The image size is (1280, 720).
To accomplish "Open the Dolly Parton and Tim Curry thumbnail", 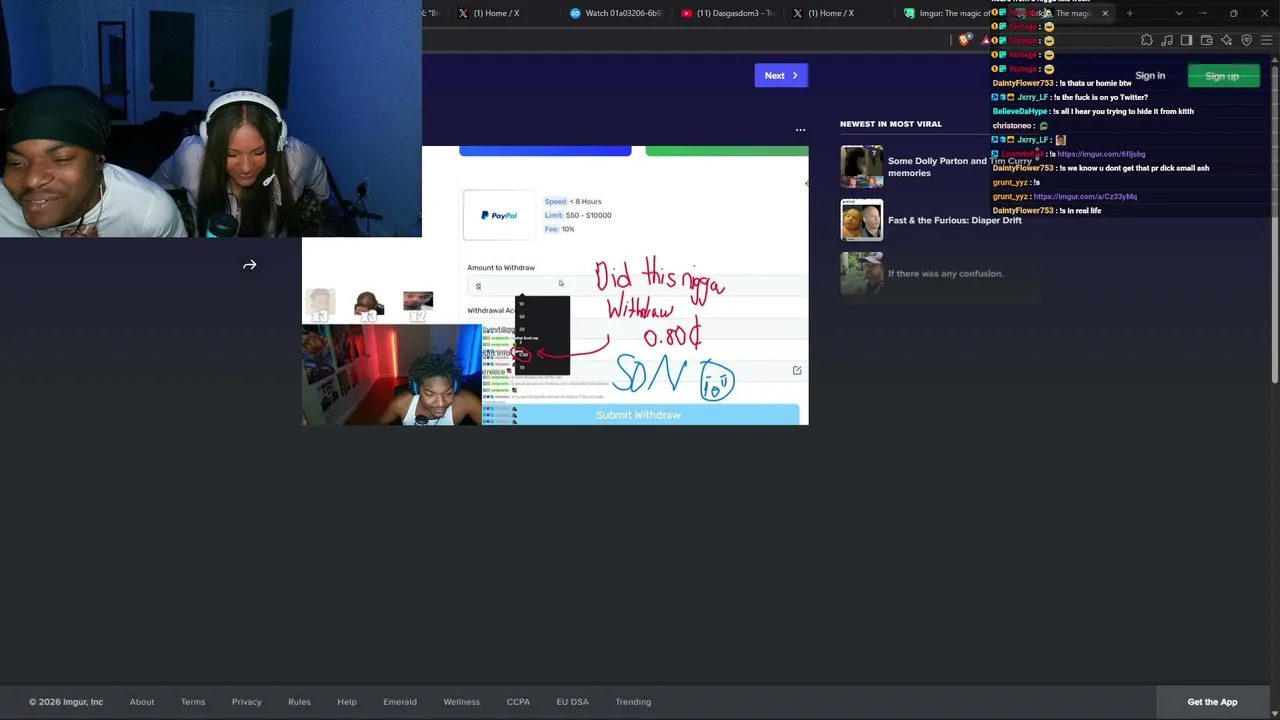I will (x=862, y=166).
